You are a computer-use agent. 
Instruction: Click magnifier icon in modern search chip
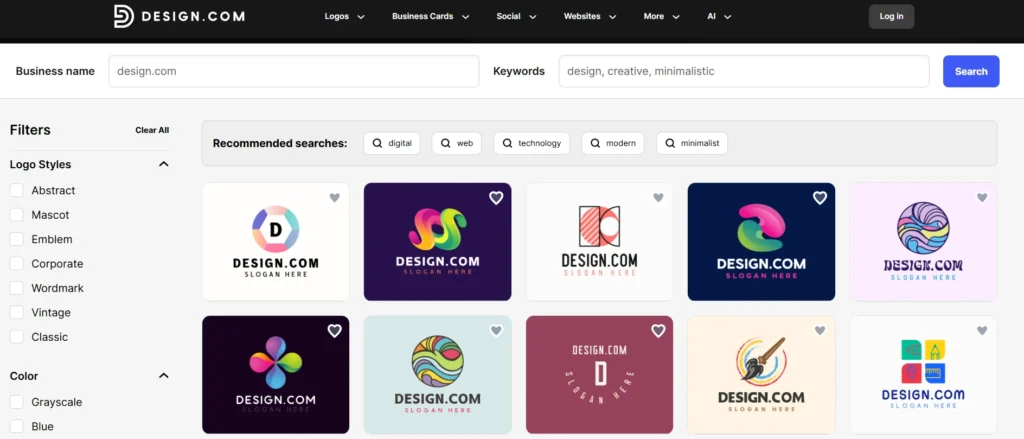[x=595, y=143]
